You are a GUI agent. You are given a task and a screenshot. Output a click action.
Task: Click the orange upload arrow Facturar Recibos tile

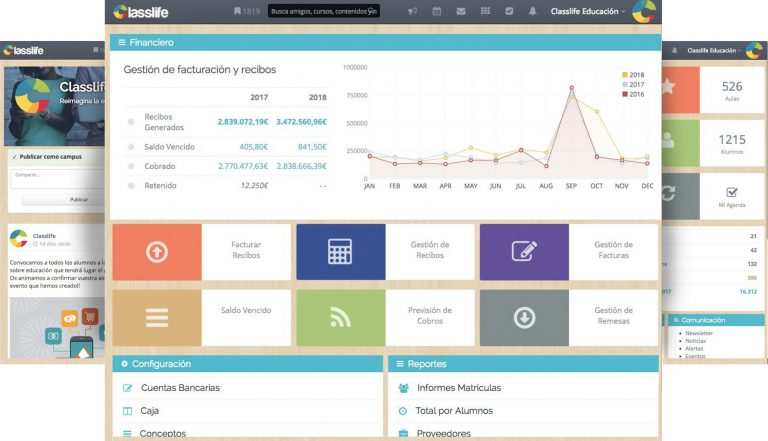tap(157, 252)
